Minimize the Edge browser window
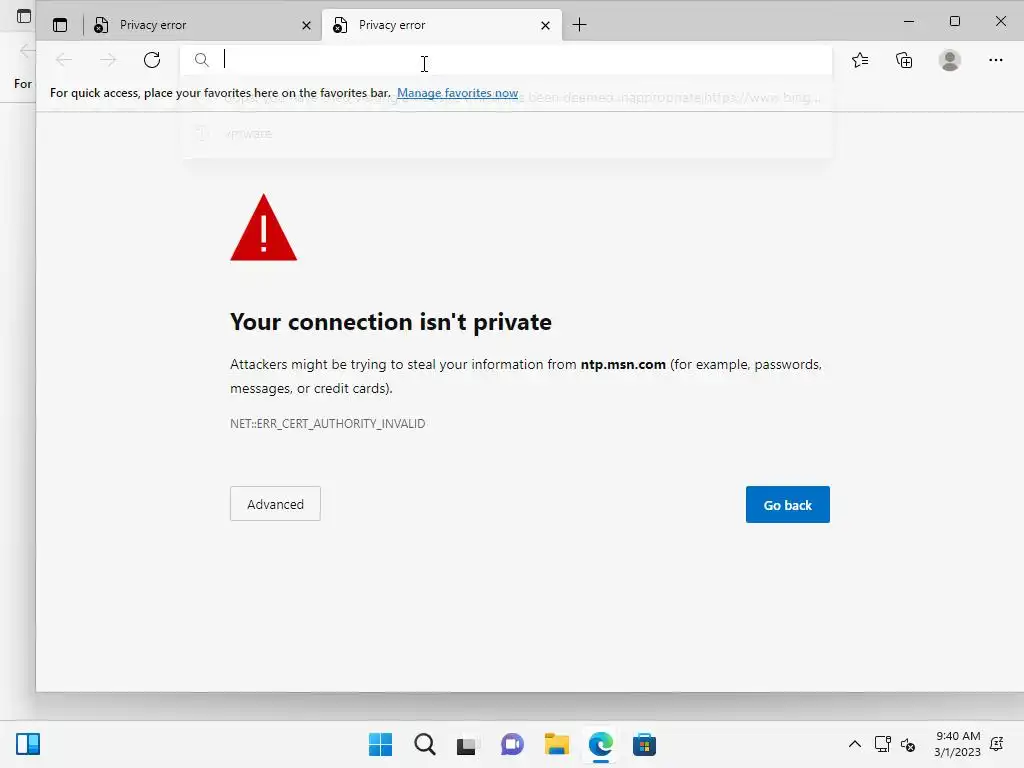This screenshot has height=768, width=1024. (908, 22)
